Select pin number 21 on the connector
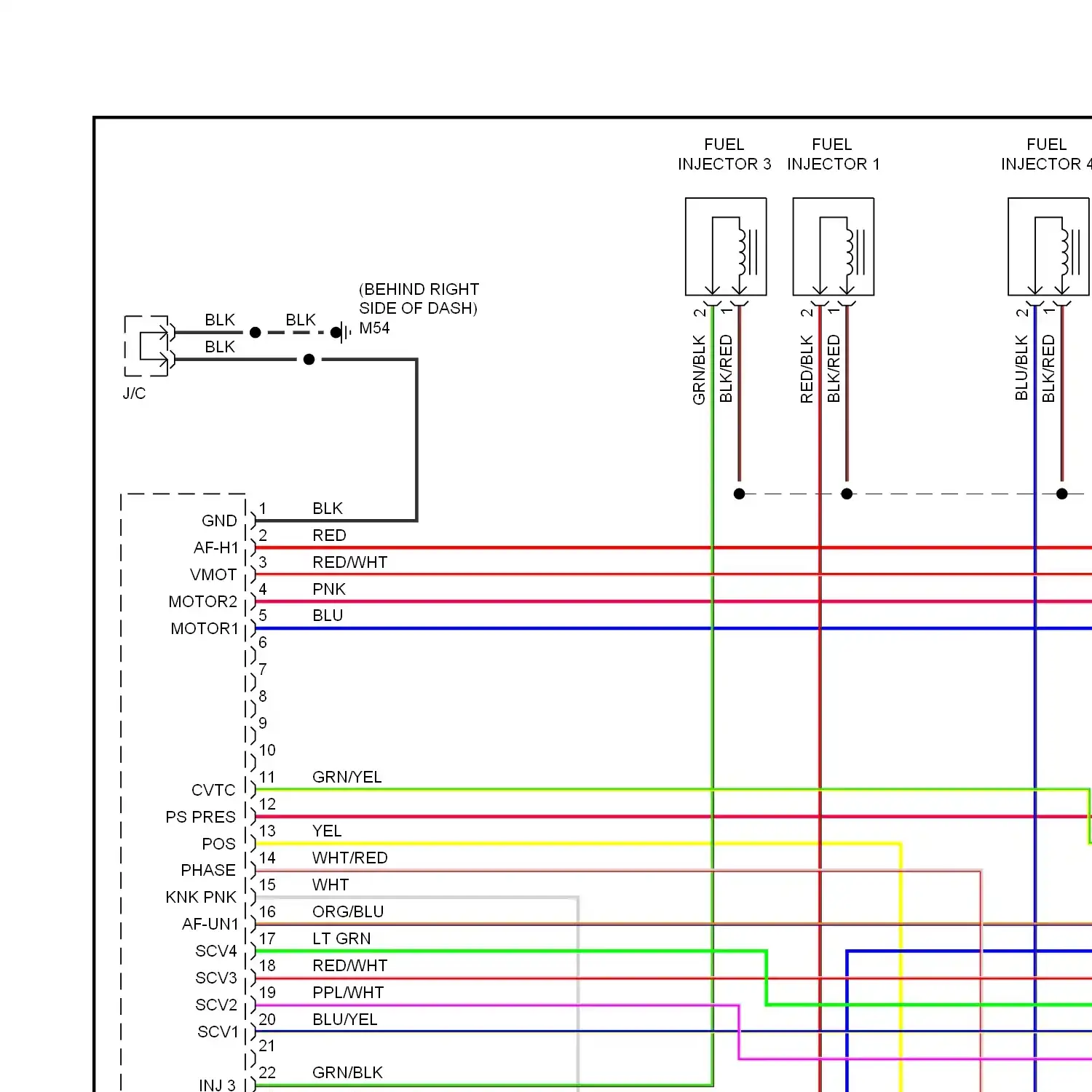 tap(267, 1046)
